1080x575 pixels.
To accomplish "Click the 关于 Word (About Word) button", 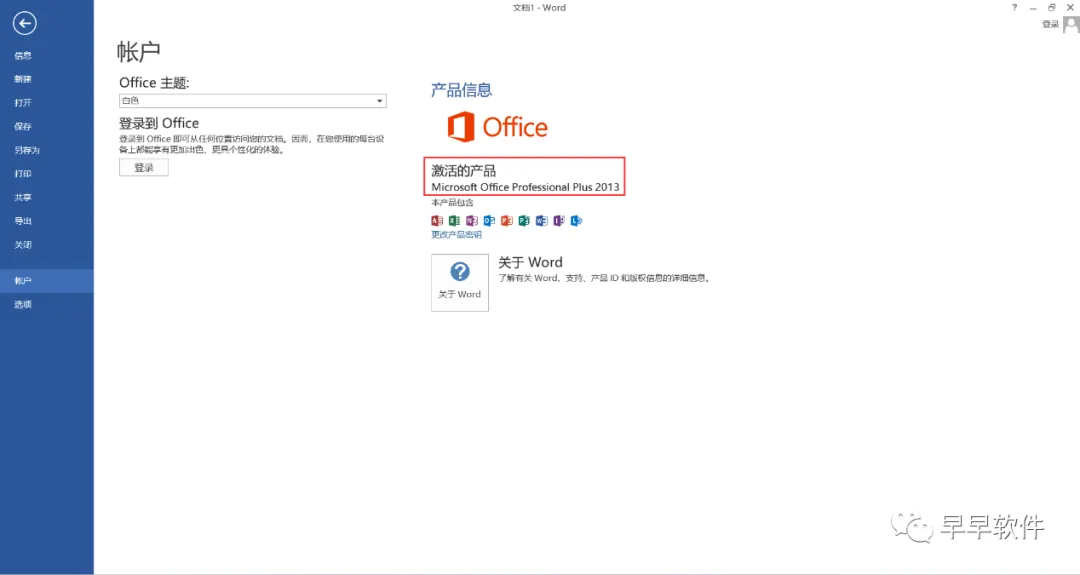I will pyautogui.click(x=460, y=282).
